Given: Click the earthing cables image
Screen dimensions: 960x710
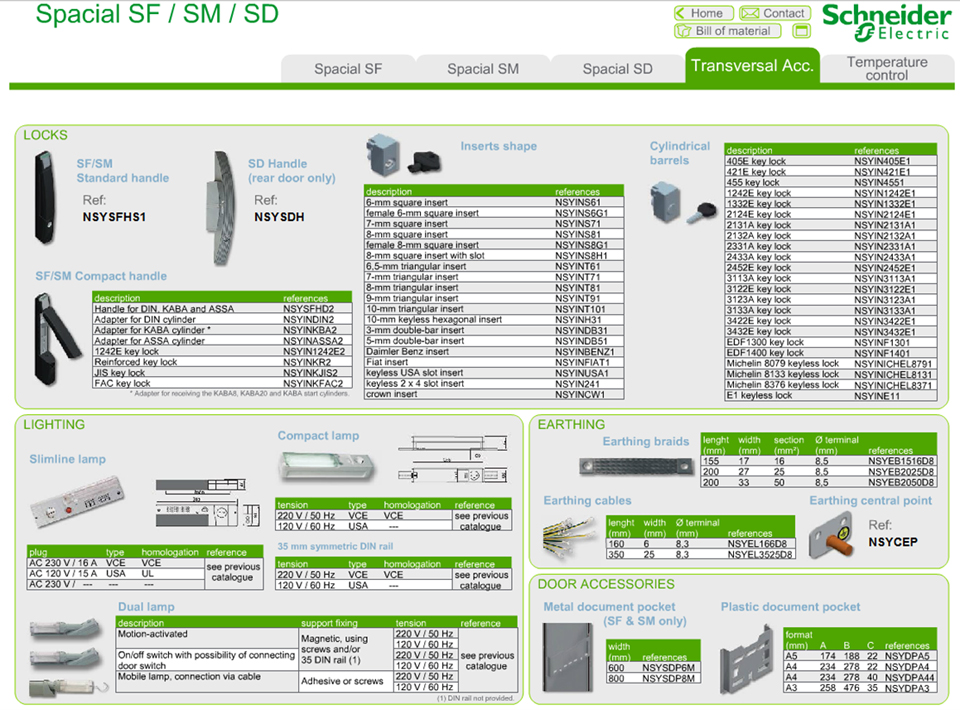Looking at the screenshot, I should (569, 537).
